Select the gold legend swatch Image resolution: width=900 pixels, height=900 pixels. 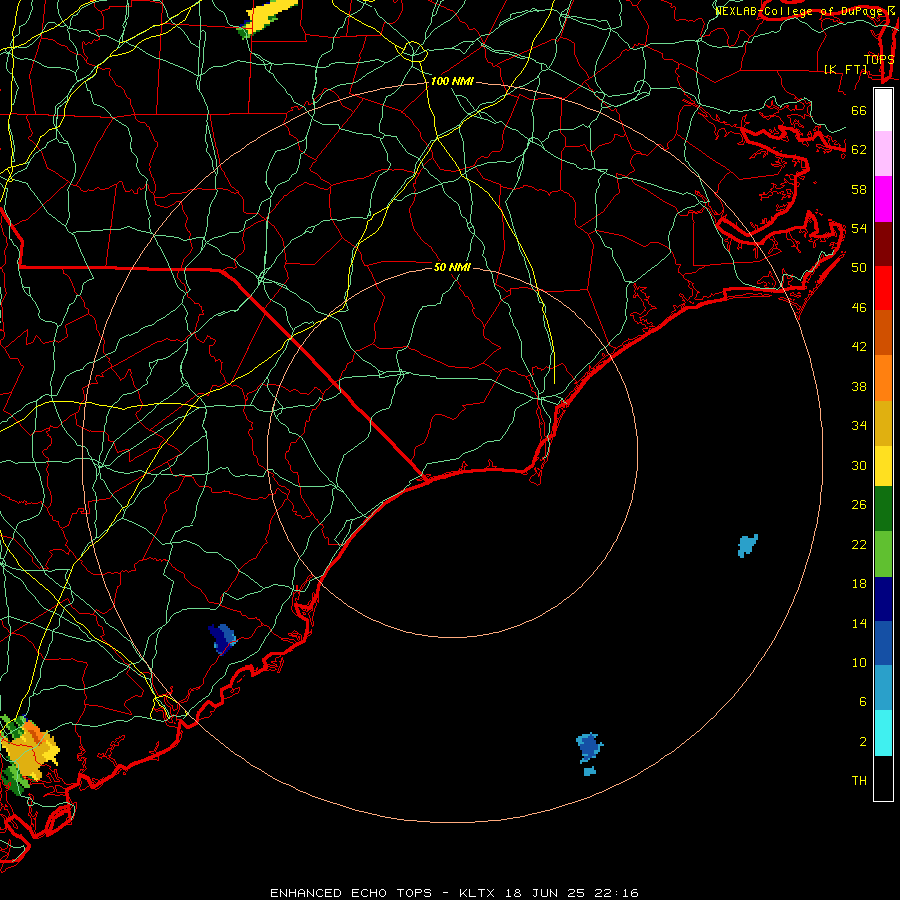tap(883, 423)
